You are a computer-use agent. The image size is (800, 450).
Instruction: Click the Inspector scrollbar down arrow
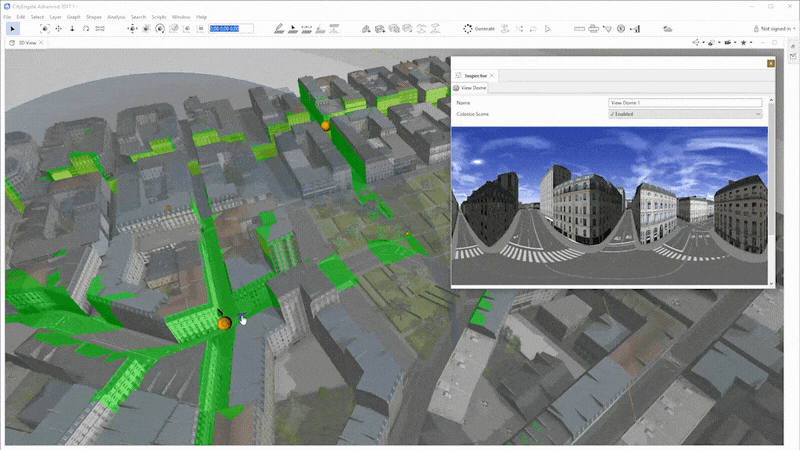point(771,284)
